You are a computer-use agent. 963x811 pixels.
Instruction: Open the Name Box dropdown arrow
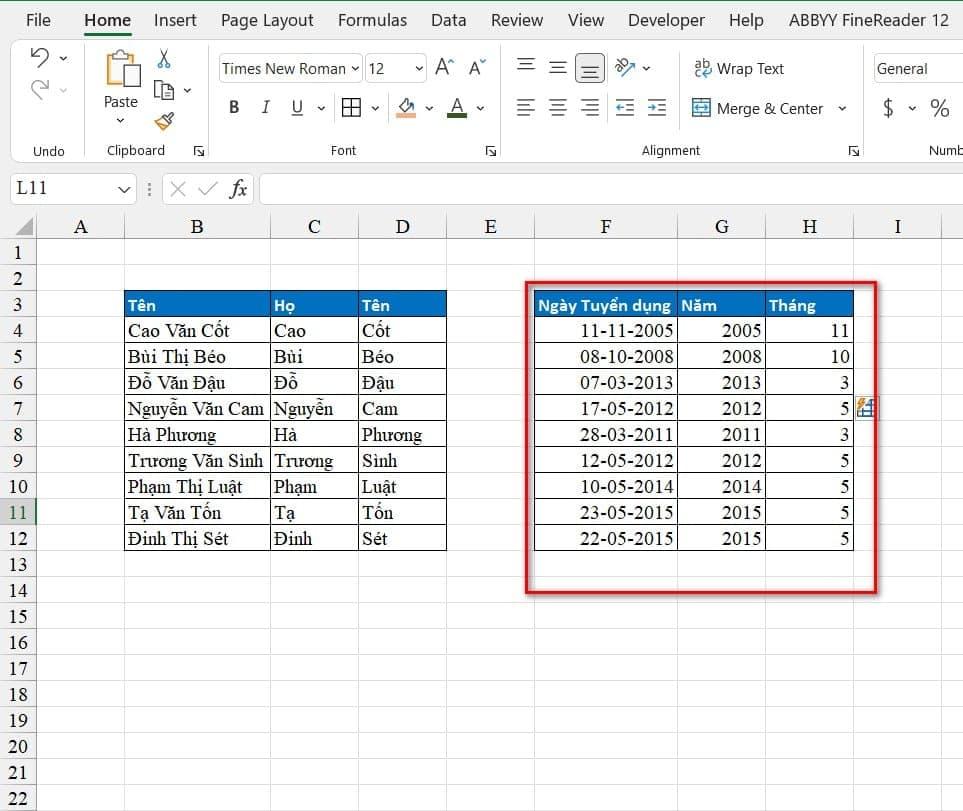(x=124, y=189)
